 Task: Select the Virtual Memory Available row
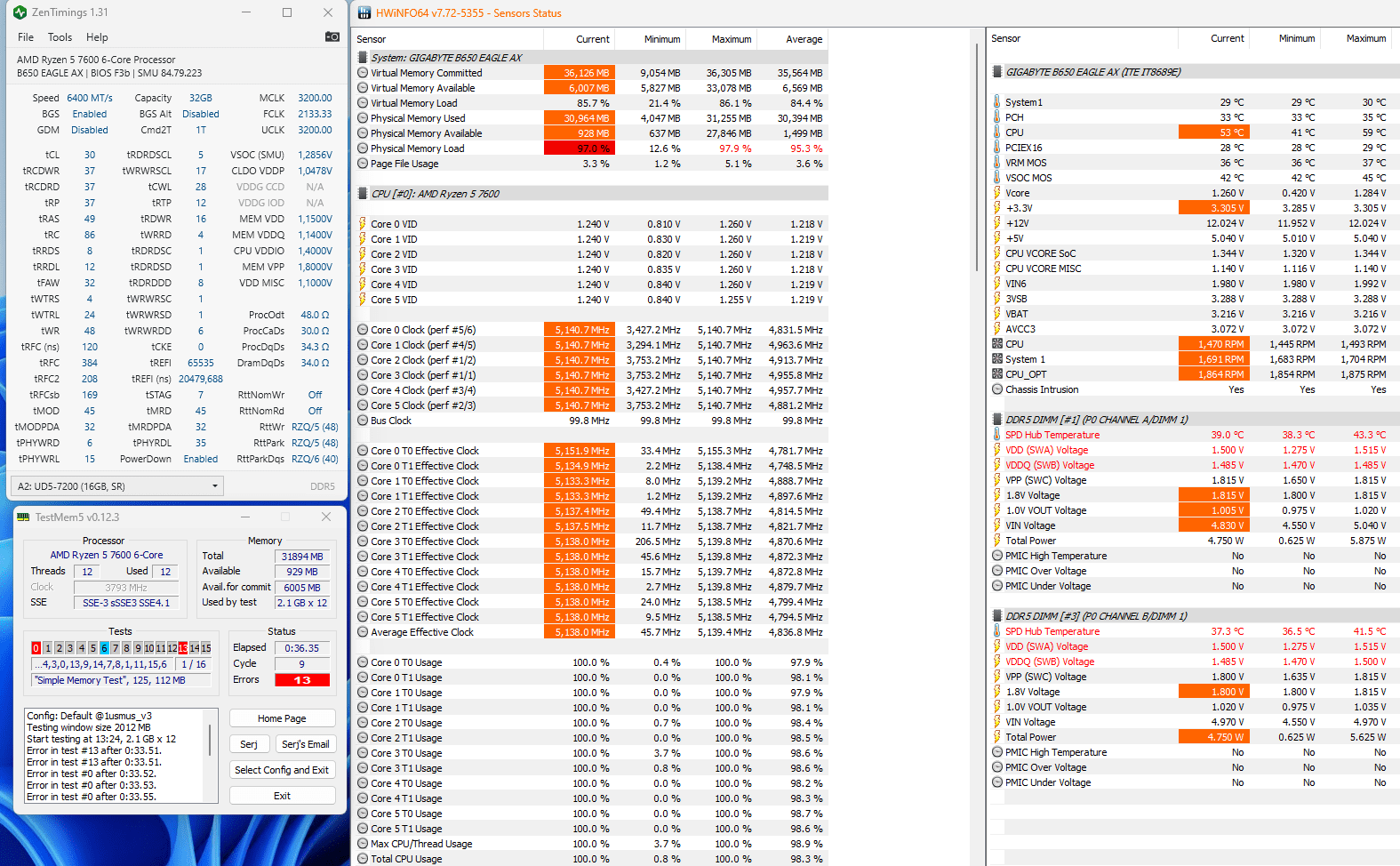591,88
